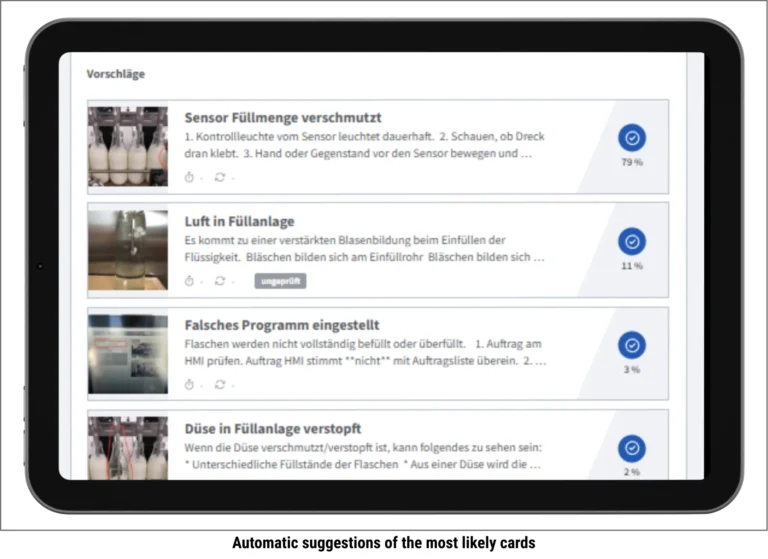Image resolution: width=768 pixels, height=559 pixels.
Task: Select the Falsches Programm eingestellt title
Action: (x=282, y=325)
